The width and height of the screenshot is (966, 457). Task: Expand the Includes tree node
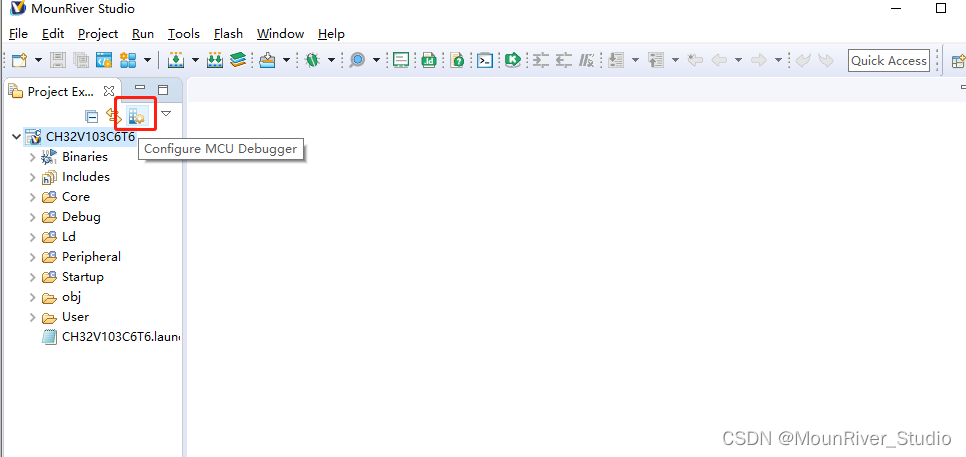click(33, 177)
